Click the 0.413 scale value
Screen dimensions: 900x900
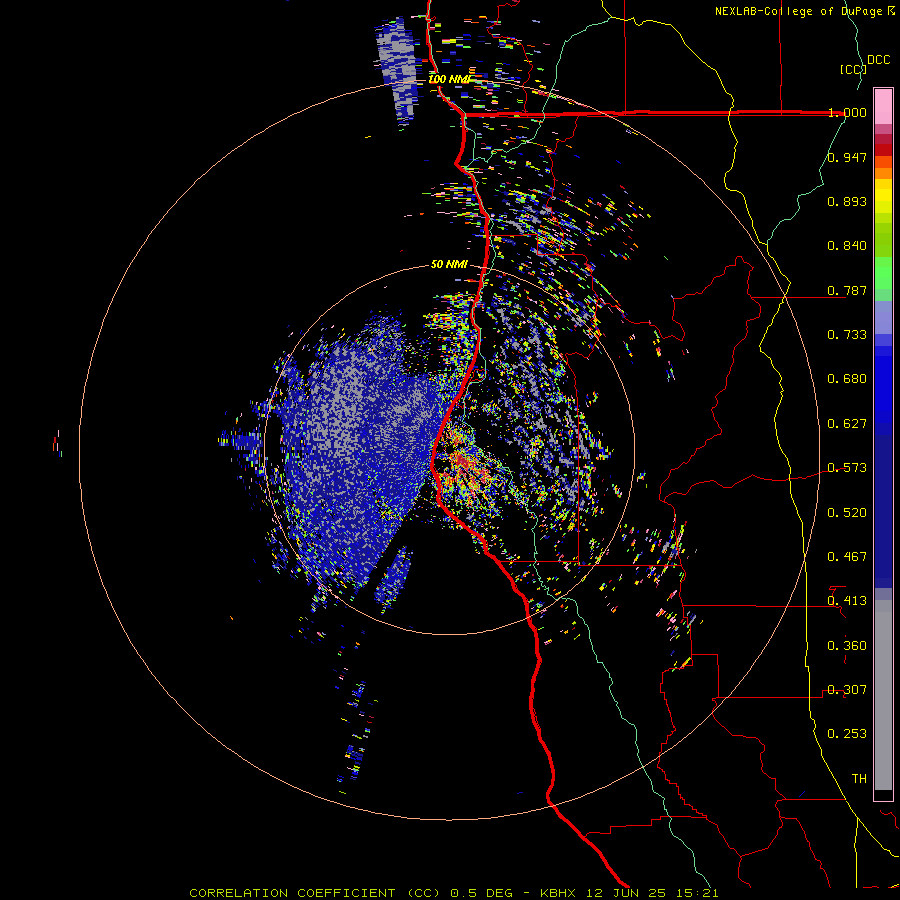(x=847, y=601)
